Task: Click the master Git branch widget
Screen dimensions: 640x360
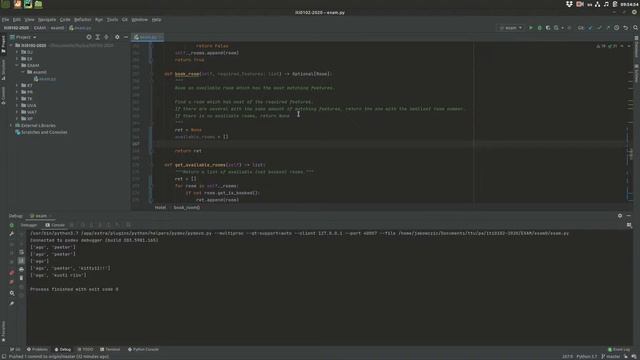Action: coord(610,356)
